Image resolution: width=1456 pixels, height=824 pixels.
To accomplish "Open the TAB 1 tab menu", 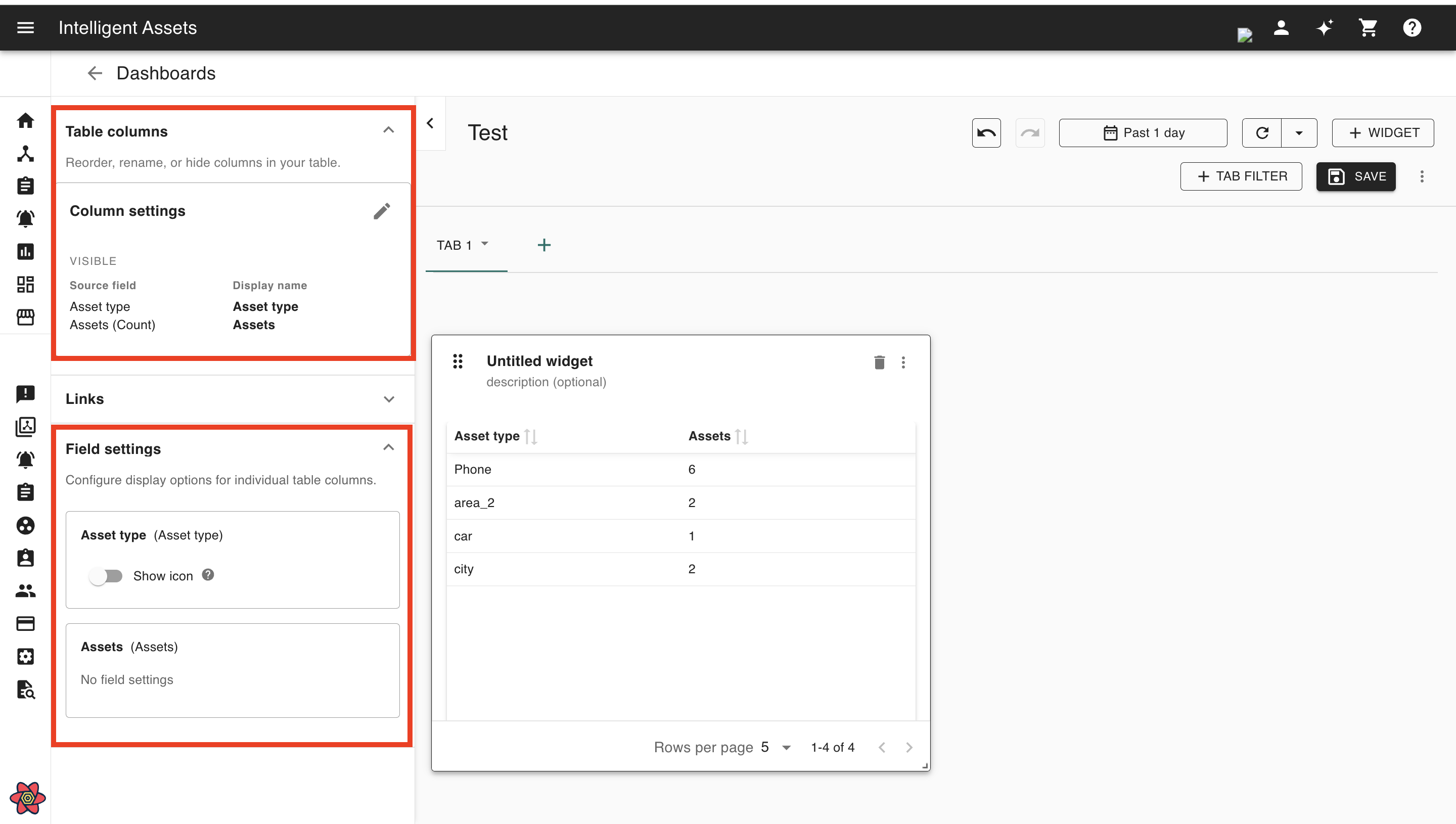I will 484,245.
